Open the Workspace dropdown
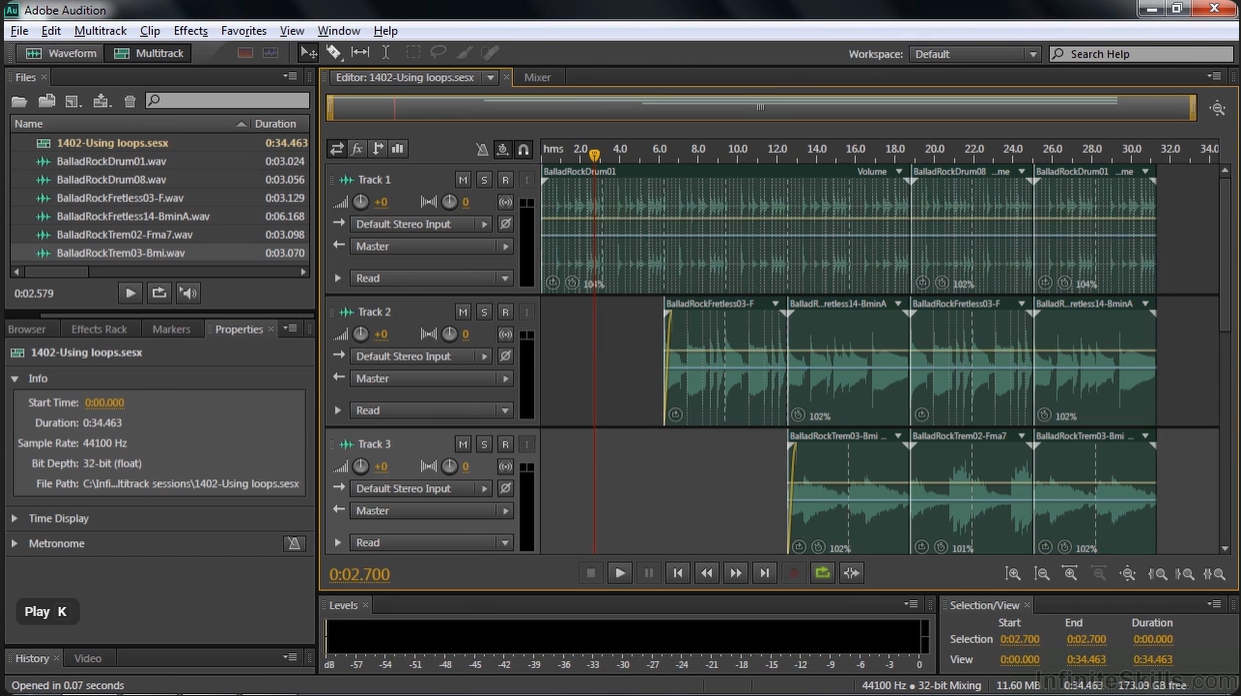The width and height of the screenshot is (1241, 696). tap(975, 54)
